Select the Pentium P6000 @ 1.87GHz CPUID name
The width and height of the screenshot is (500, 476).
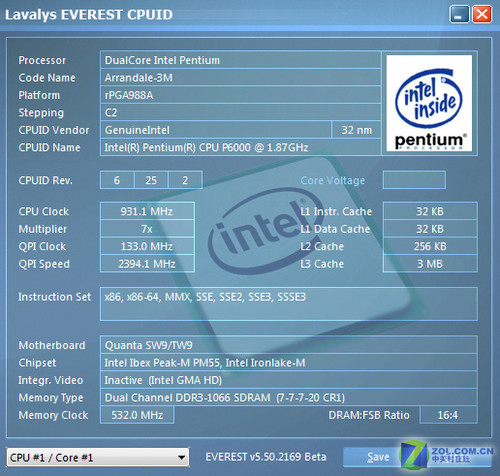(241, 147)
